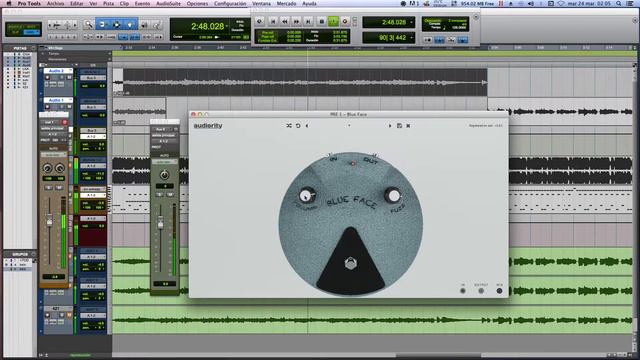The height and width of the screenshot is (360, 640).
Task: Click the PISTAS track list header
Action: click(x=20, y=48)
